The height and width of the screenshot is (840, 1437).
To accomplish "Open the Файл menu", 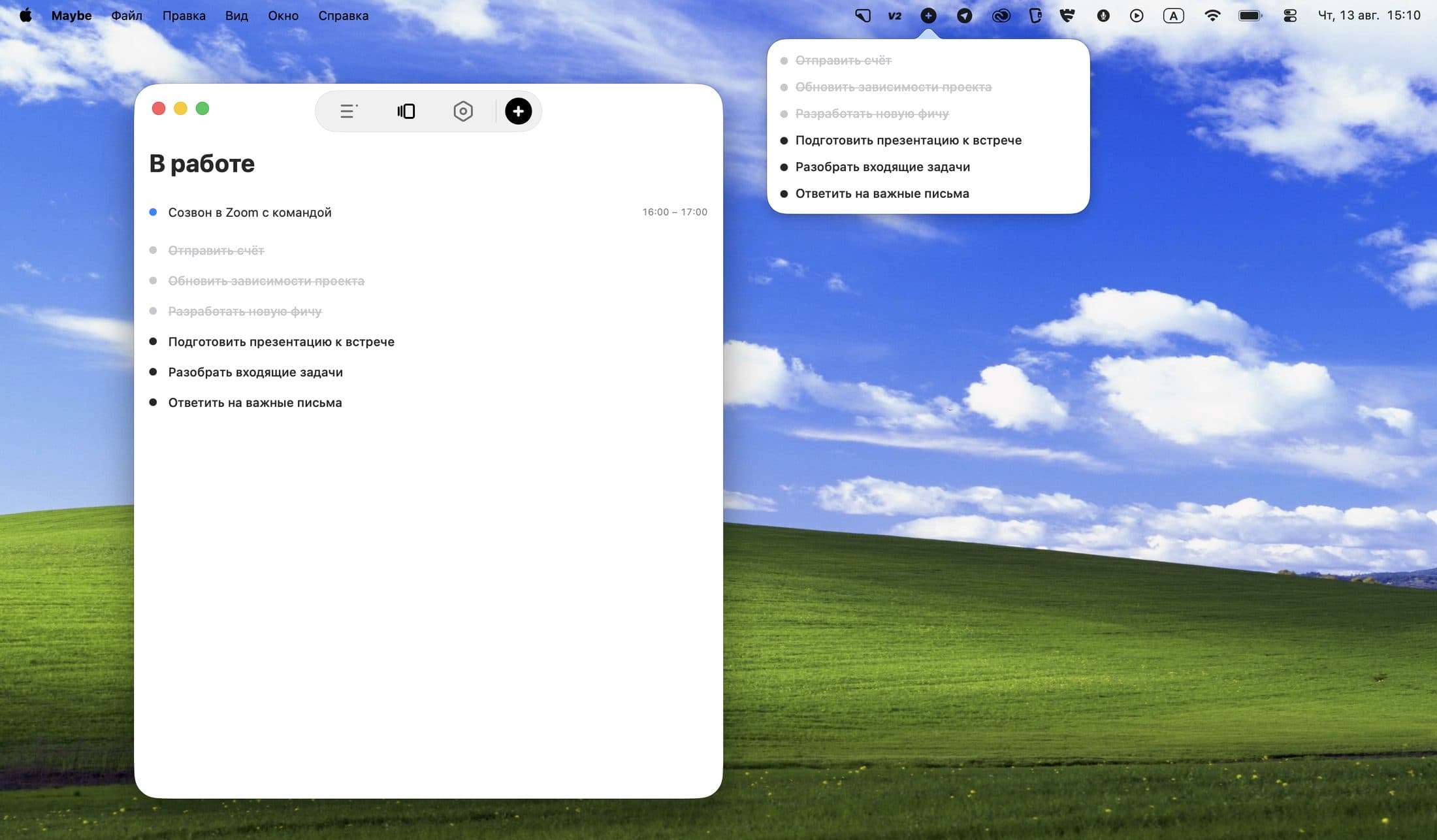I will 127,15.
